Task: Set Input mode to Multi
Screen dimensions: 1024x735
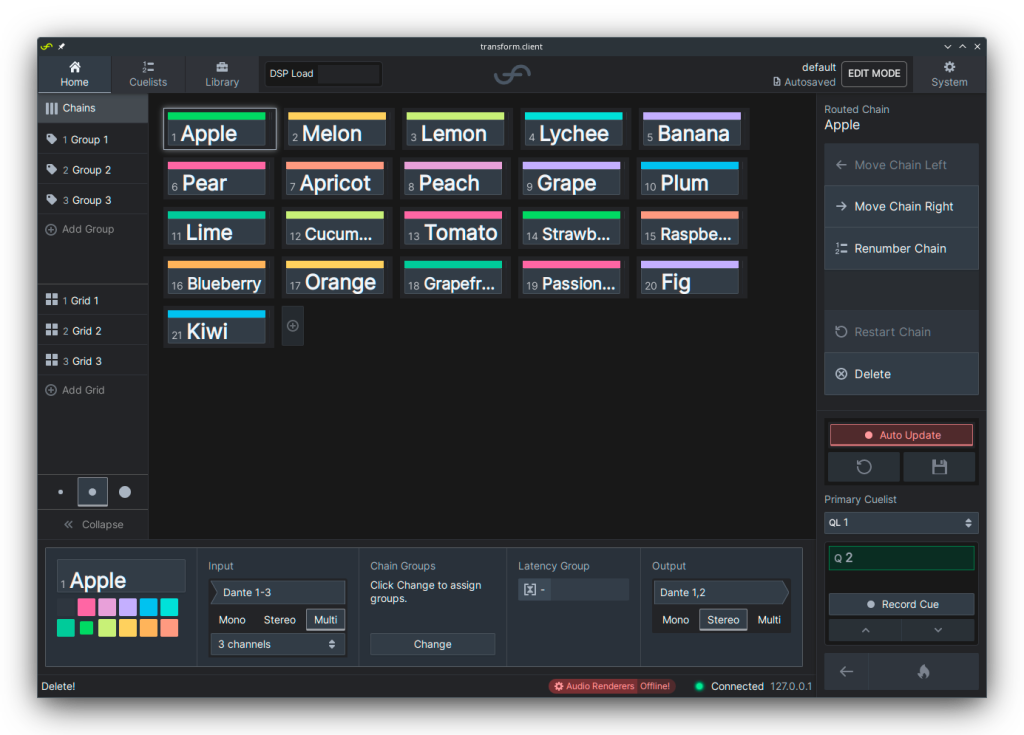Action: pos(325,619)
